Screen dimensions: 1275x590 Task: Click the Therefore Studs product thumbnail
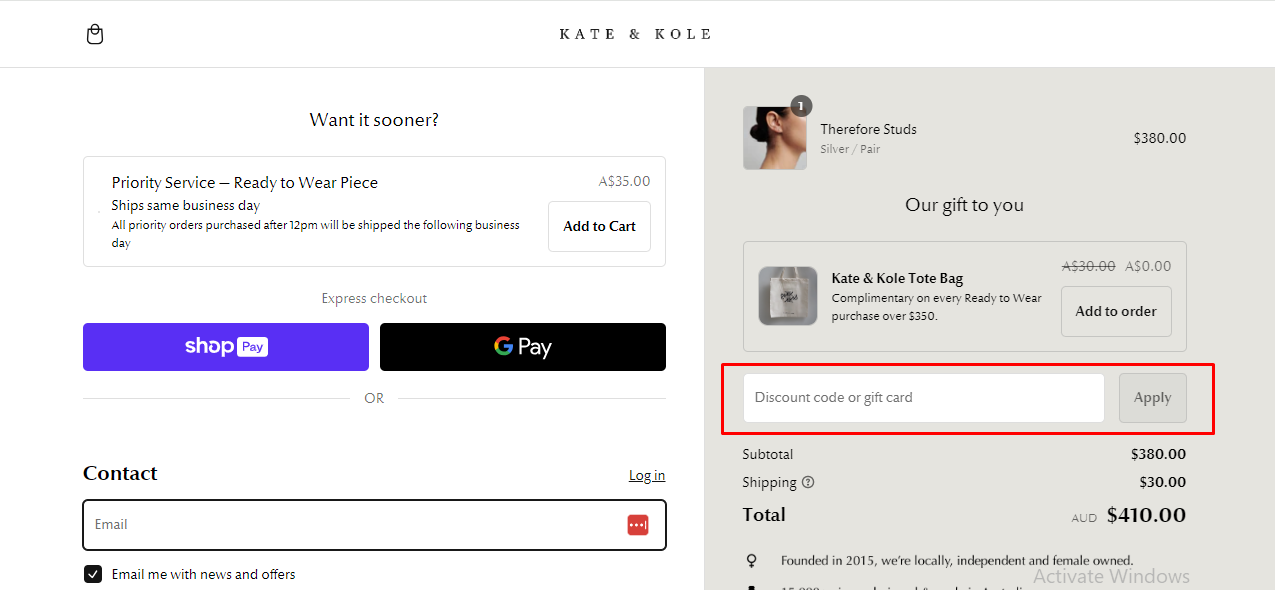point(775,138)
